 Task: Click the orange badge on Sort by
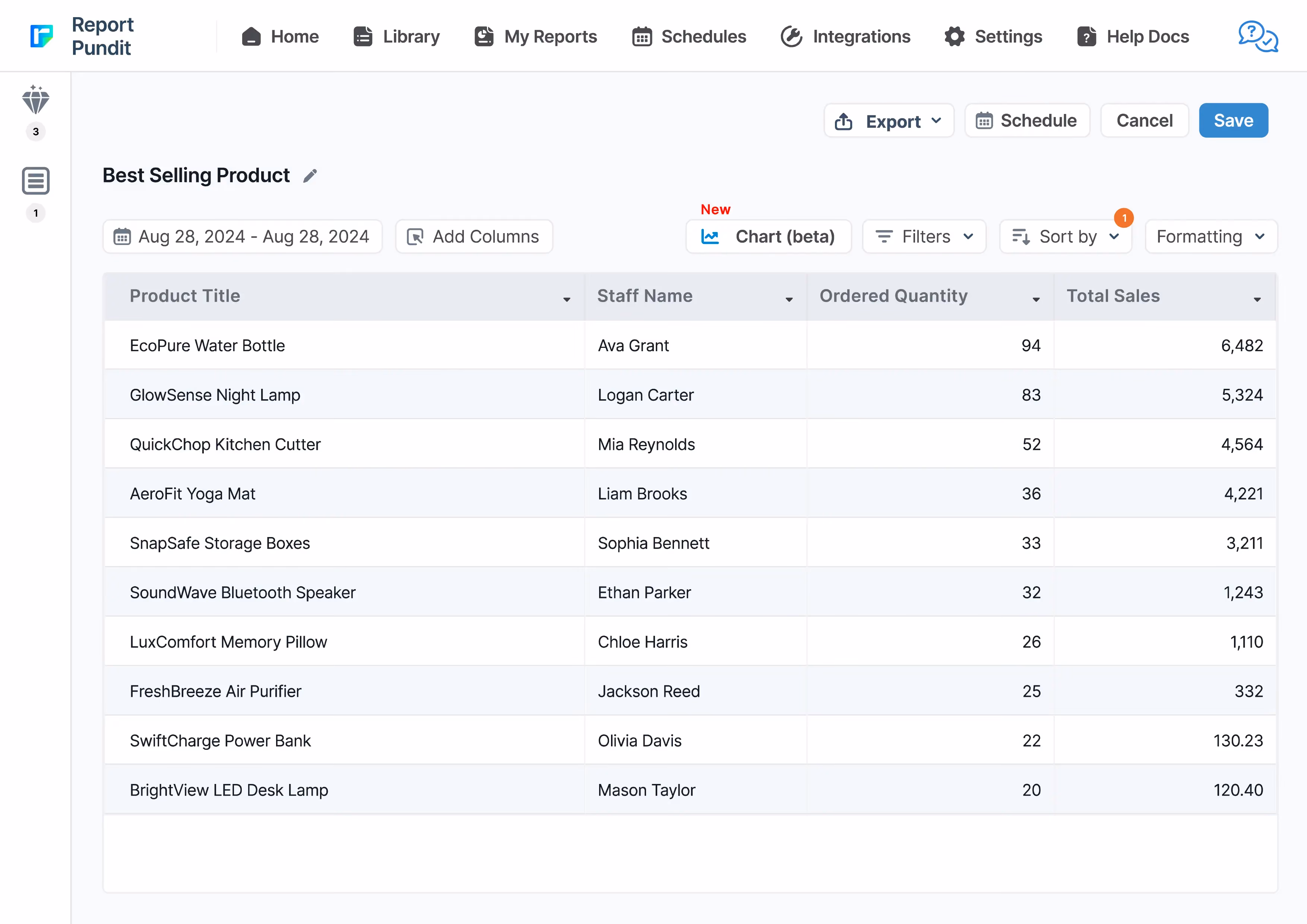tap(1124, 218)
